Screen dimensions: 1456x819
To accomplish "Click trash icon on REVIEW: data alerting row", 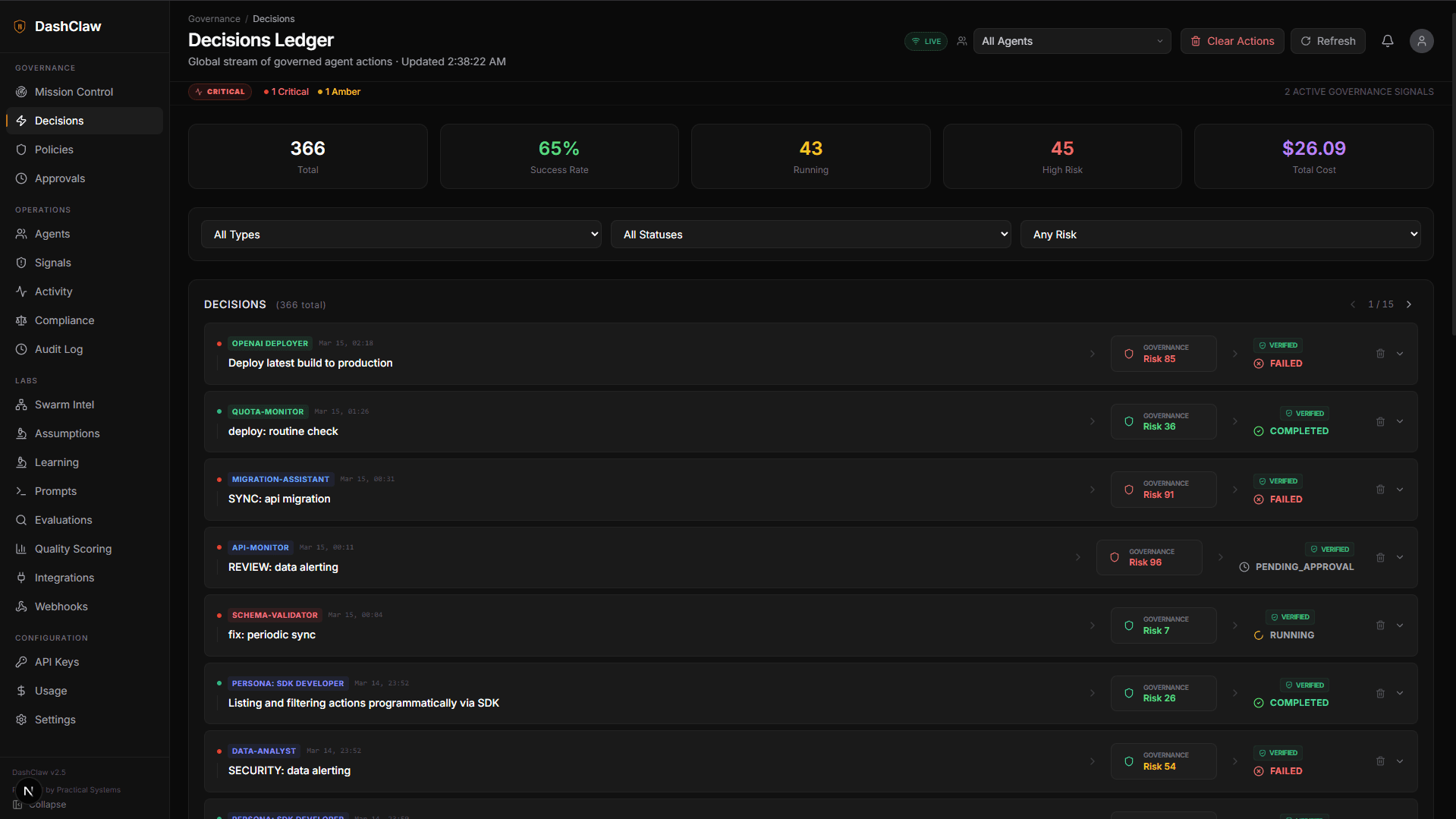I will [1380, 558].
